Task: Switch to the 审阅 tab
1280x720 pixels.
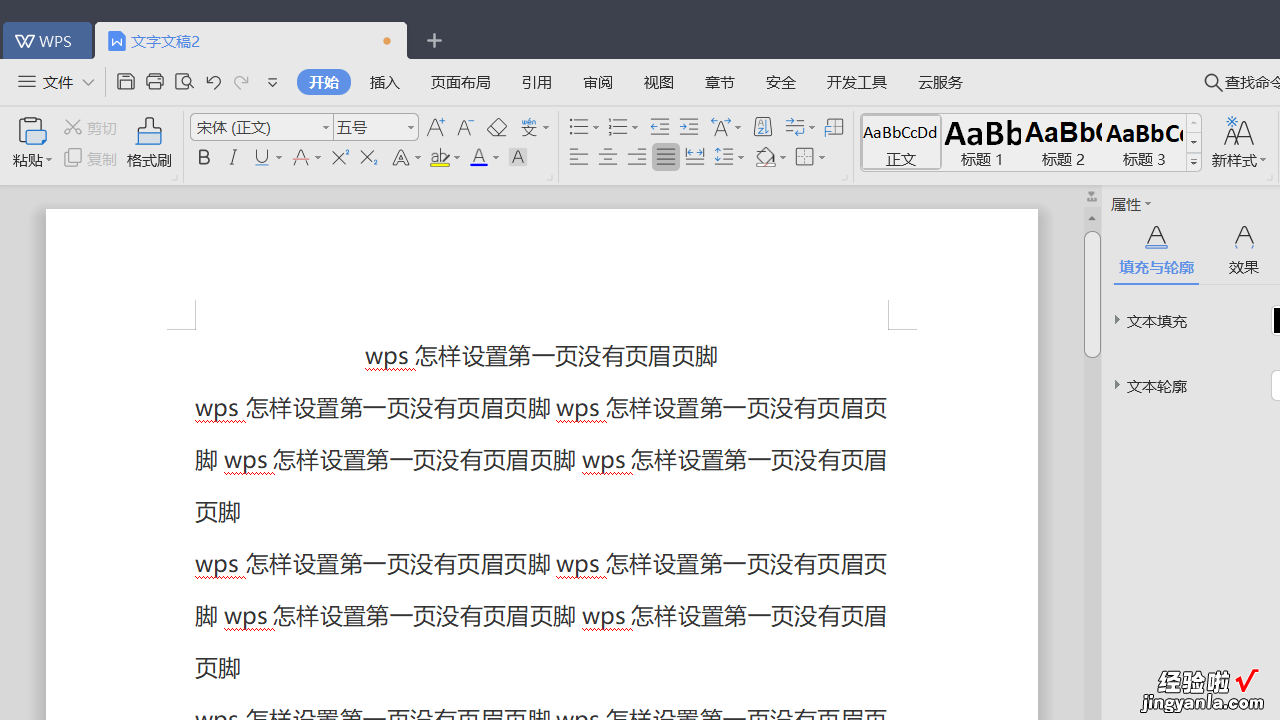Action: (598, 82)
